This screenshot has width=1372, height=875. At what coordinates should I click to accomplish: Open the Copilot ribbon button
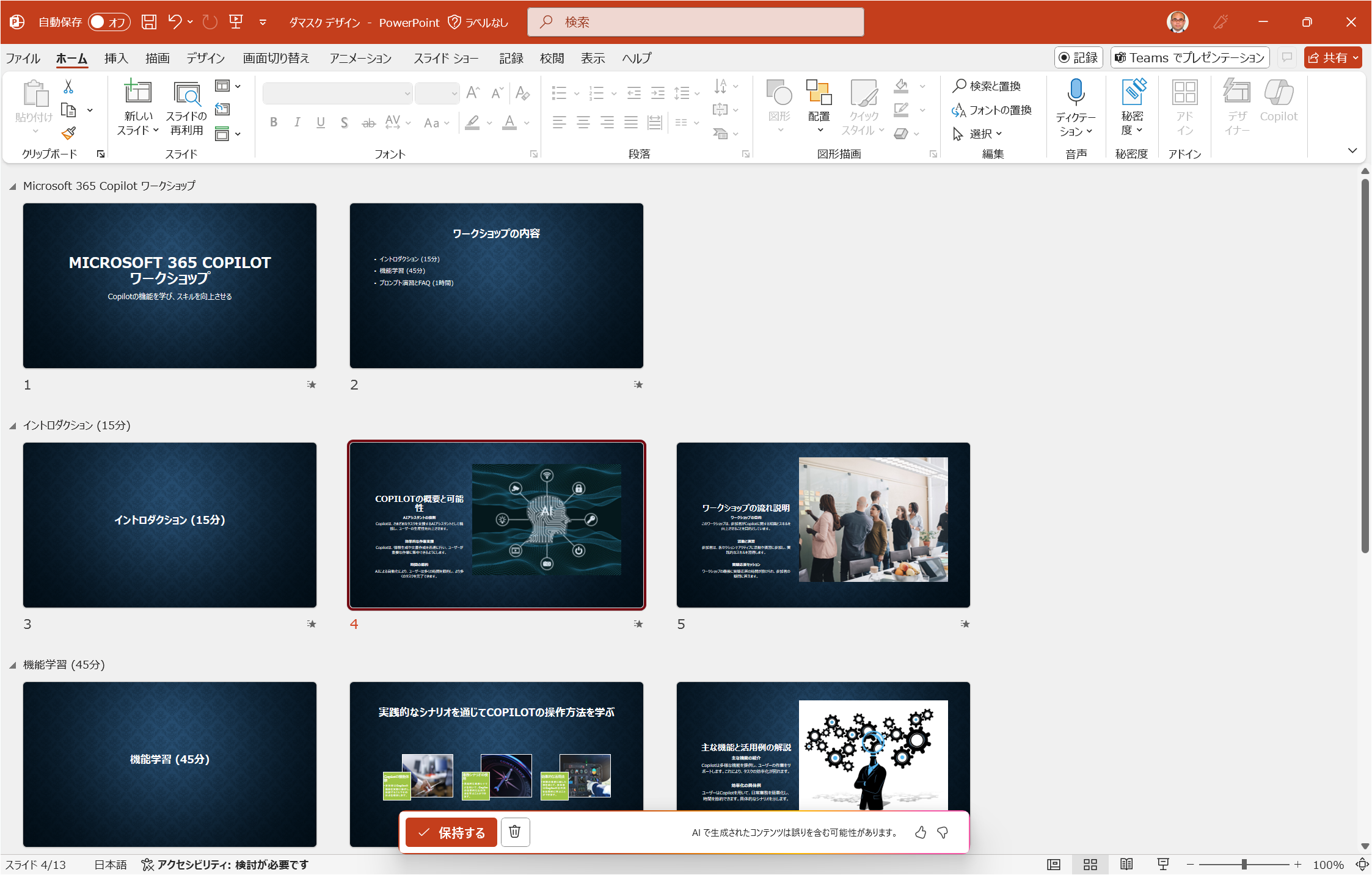pos(1279,101)
